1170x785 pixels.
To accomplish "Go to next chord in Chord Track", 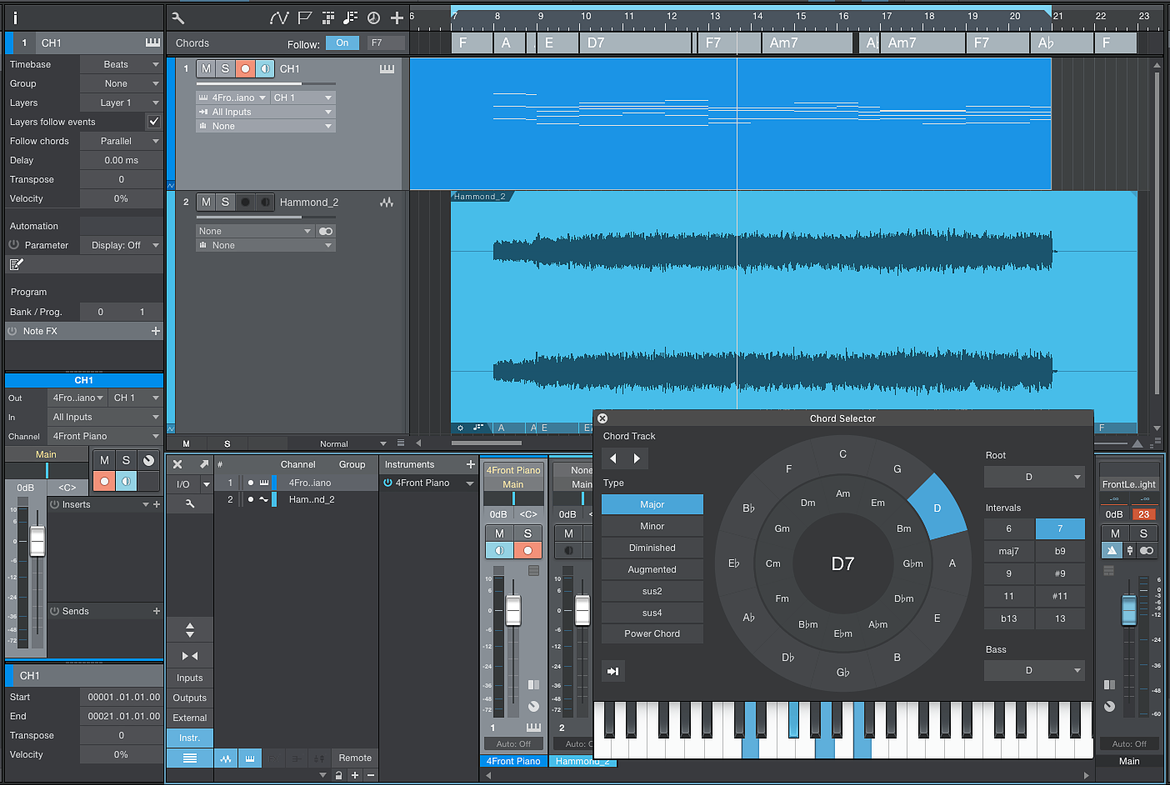I will pyautogui.click(x=636, y=458).
